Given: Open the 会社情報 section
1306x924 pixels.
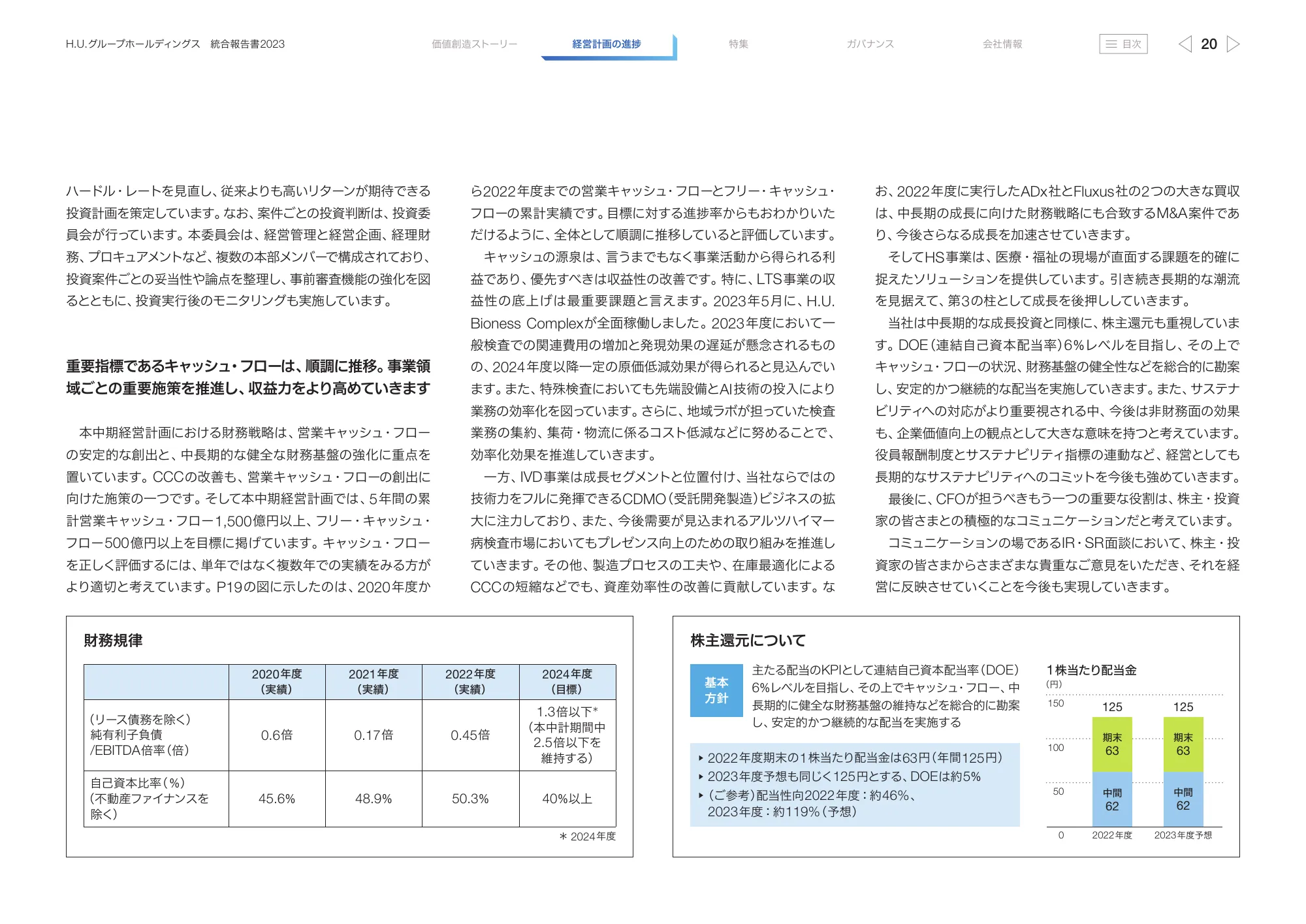Looking at the screenshot, I should [1002, 44].
